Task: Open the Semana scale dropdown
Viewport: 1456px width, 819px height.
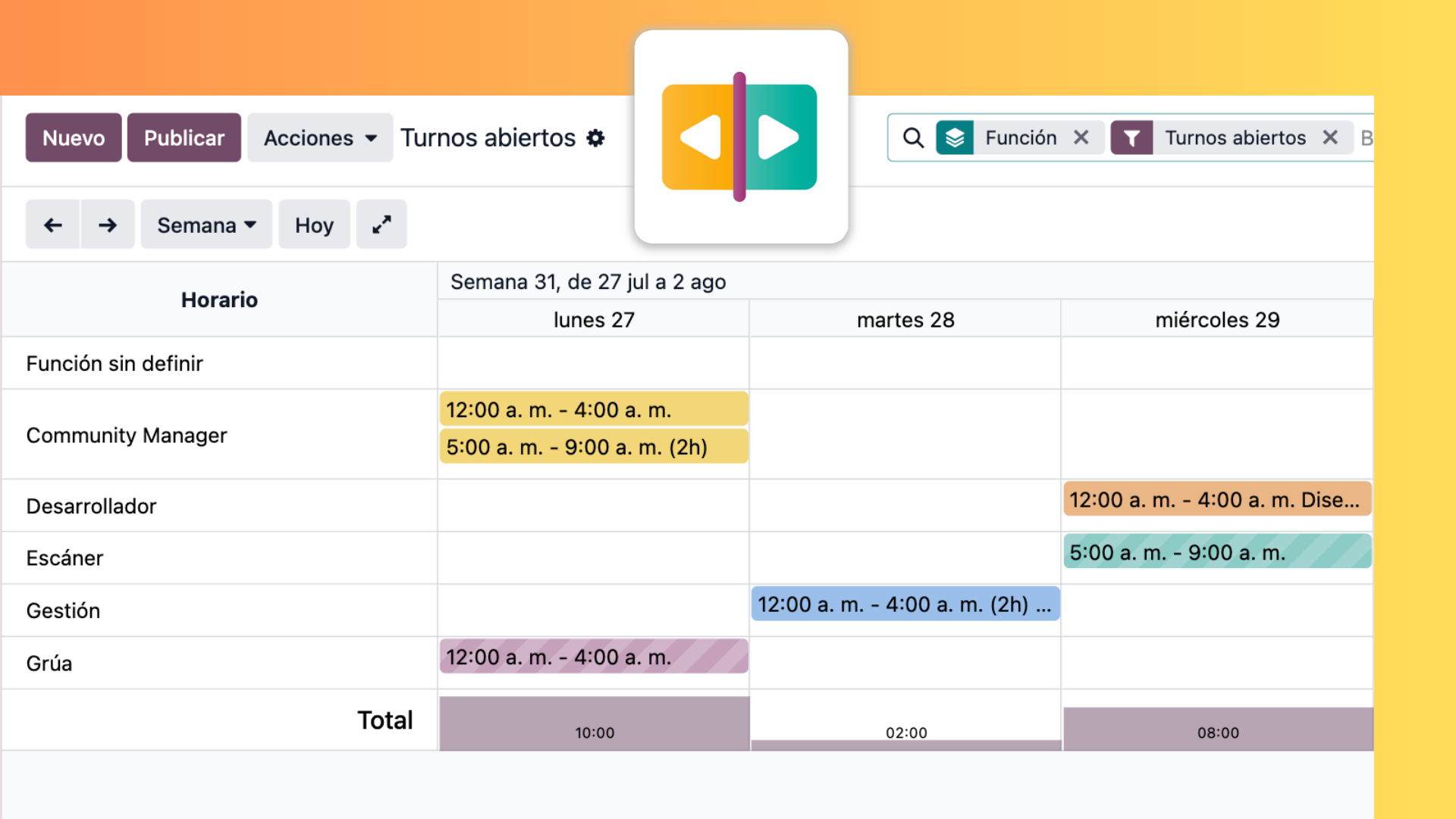Action: click(206, 224)
